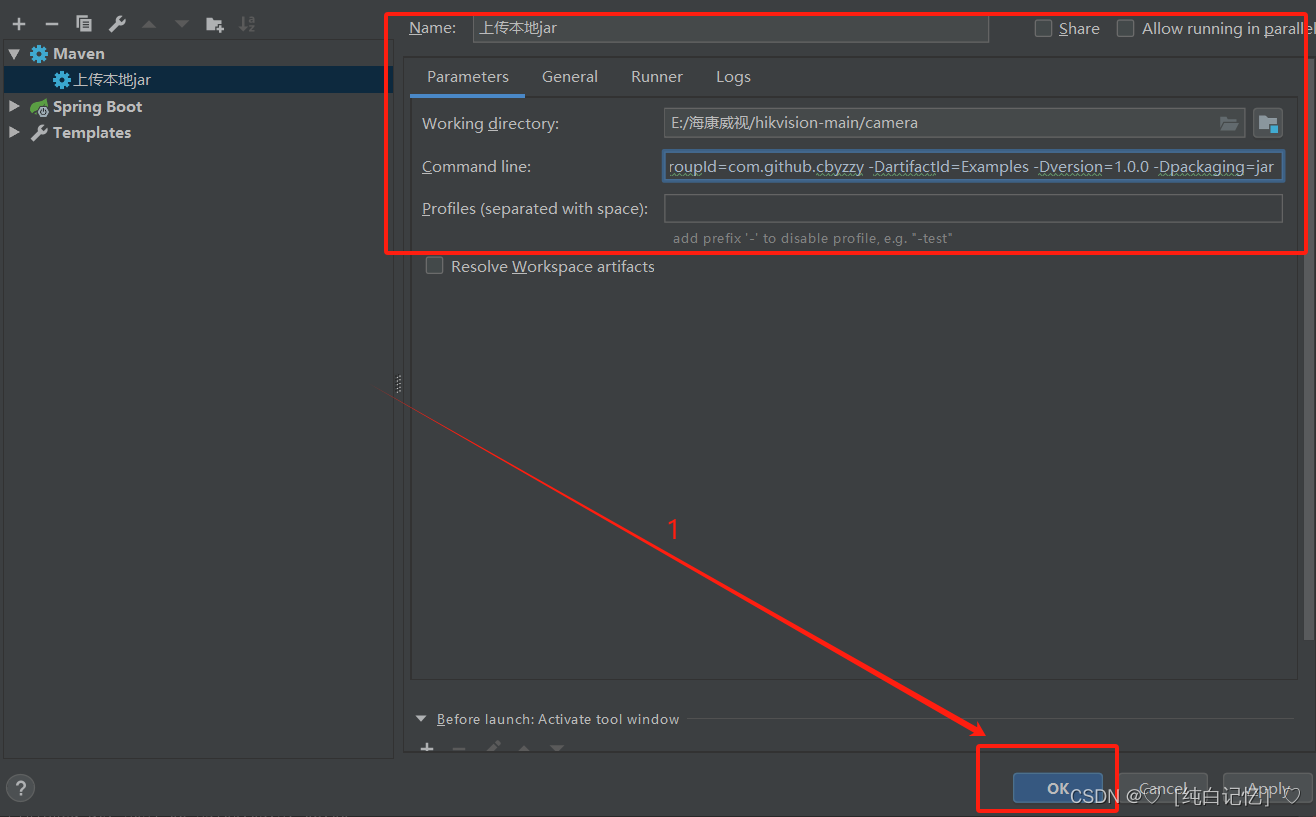This screenshot has height=817, width=1316.
Task: Toggle Allow running in parallel checkbox
Action: tap(1125, 28)
